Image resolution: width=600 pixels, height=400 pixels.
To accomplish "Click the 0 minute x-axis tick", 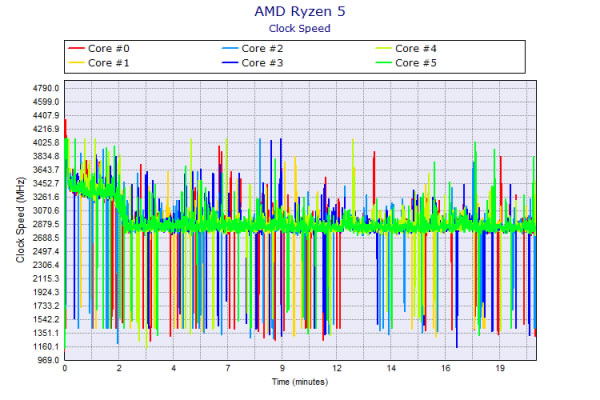I will pyautogui.click(x=65, y=368).
